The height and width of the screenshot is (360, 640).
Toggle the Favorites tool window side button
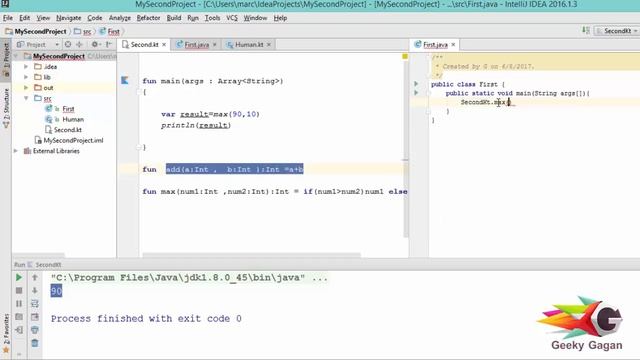(x=6, y=334)
